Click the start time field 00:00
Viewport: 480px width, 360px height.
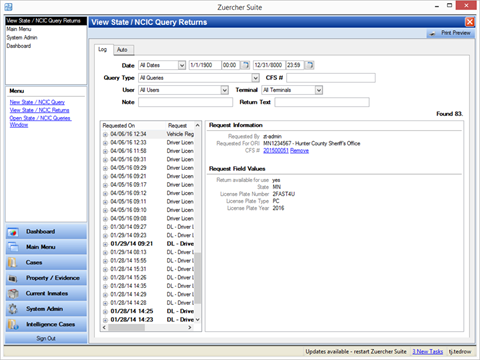pyautogui.click(x=230, y=65)
